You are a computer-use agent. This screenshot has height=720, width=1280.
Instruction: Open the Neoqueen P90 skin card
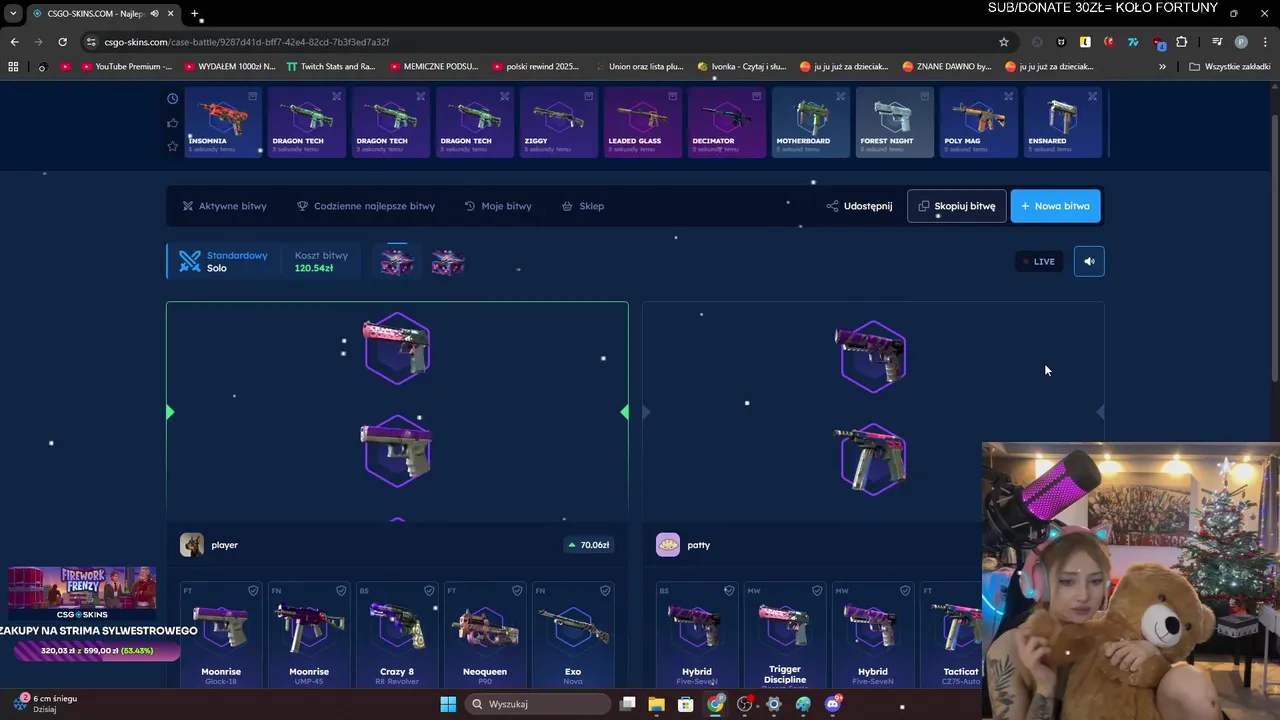[485, 635]
